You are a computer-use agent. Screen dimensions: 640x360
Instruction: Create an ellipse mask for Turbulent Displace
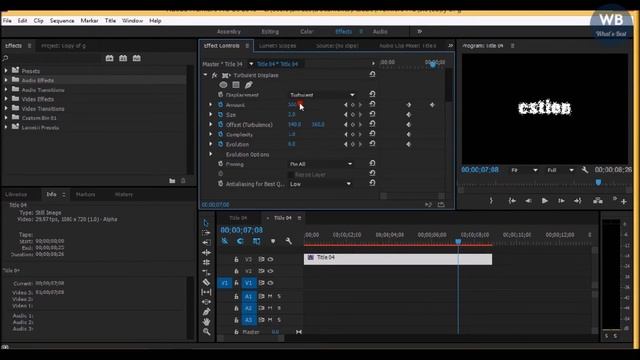point(223,85)
